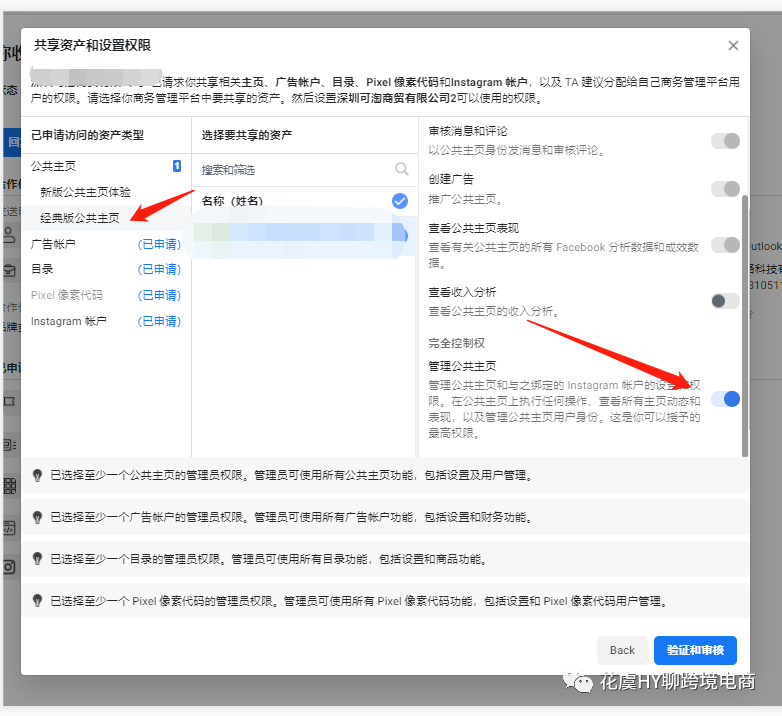Screen dimensions: 782x716
Task: Enable 查看收入分析 switch
Action: pos(726,301)
